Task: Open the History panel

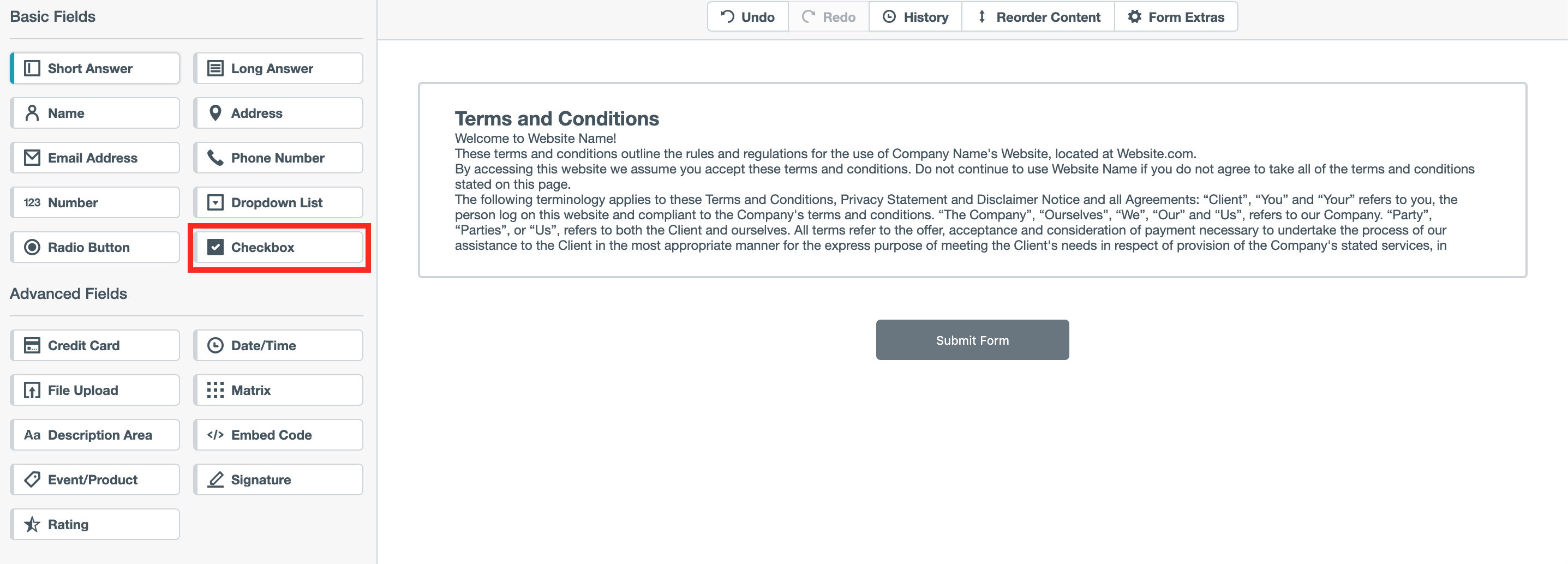Action: coord(915,17)
